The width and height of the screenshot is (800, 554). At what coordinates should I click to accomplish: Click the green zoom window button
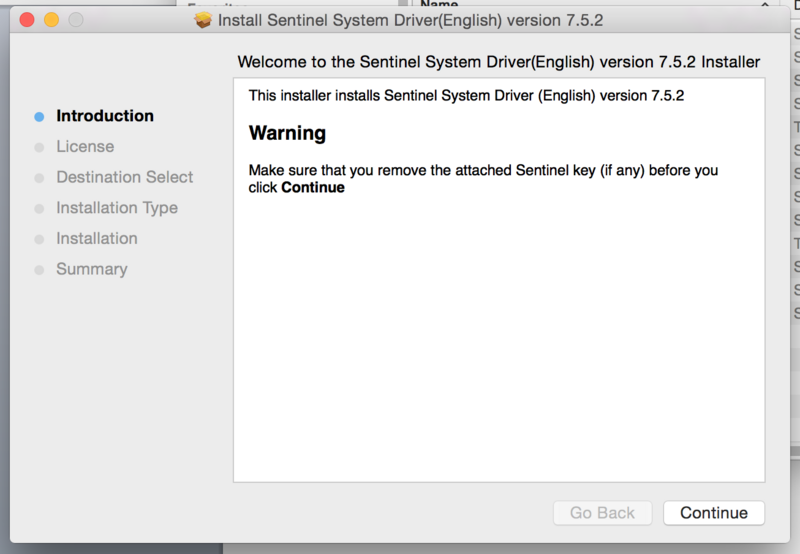[x=73, y=20]
